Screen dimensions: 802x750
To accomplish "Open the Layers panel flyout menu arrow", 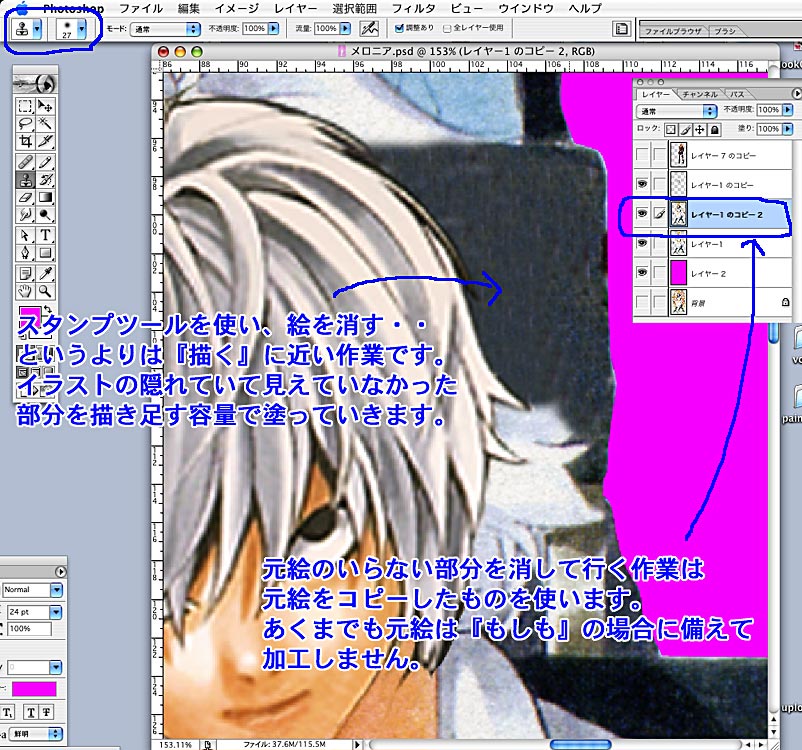I will 796,94.
